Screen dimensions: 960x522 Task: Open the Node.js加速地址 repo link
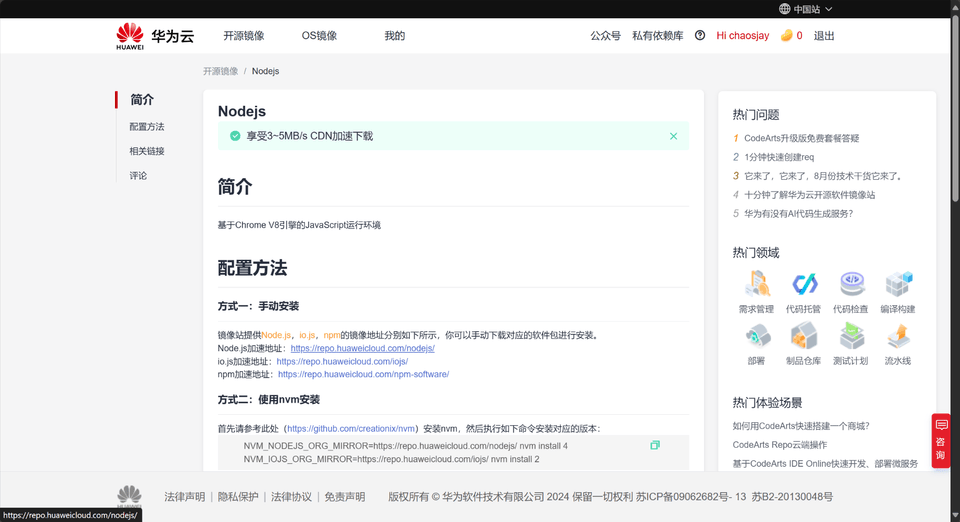(x=362, y=349)
